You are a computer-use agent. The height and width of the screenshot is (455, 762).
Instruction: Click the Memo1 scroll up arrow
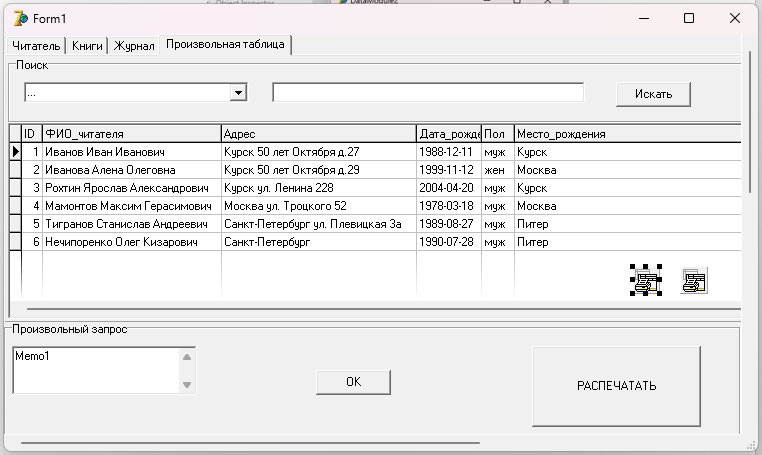[187, 357]
